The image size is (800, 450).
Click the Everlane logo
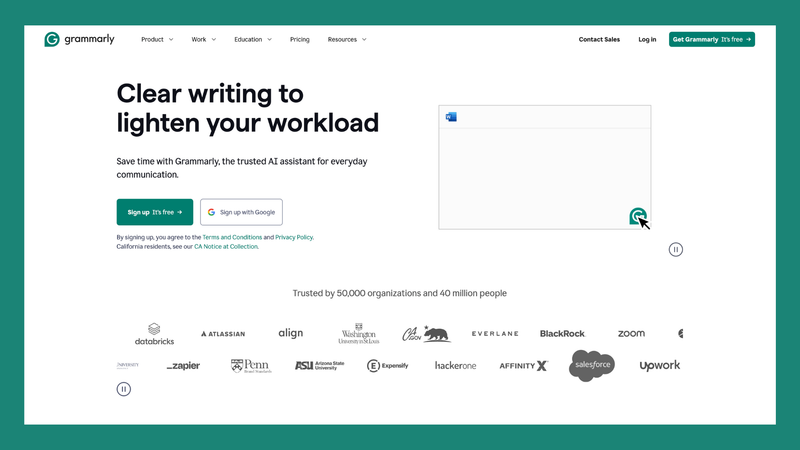[495, 334]
